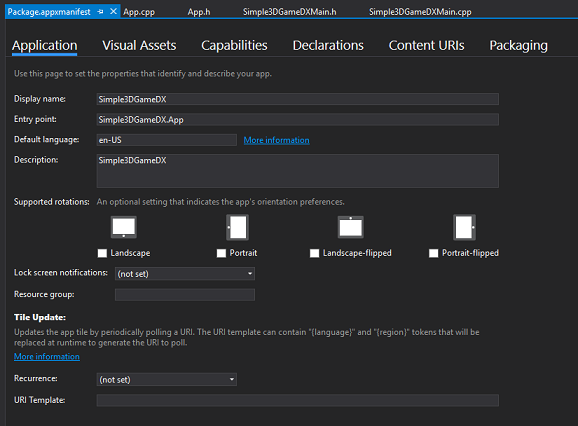Viewport: 578px width, 426px height.
Task: Open the Declarations tab
Action: 328,46
